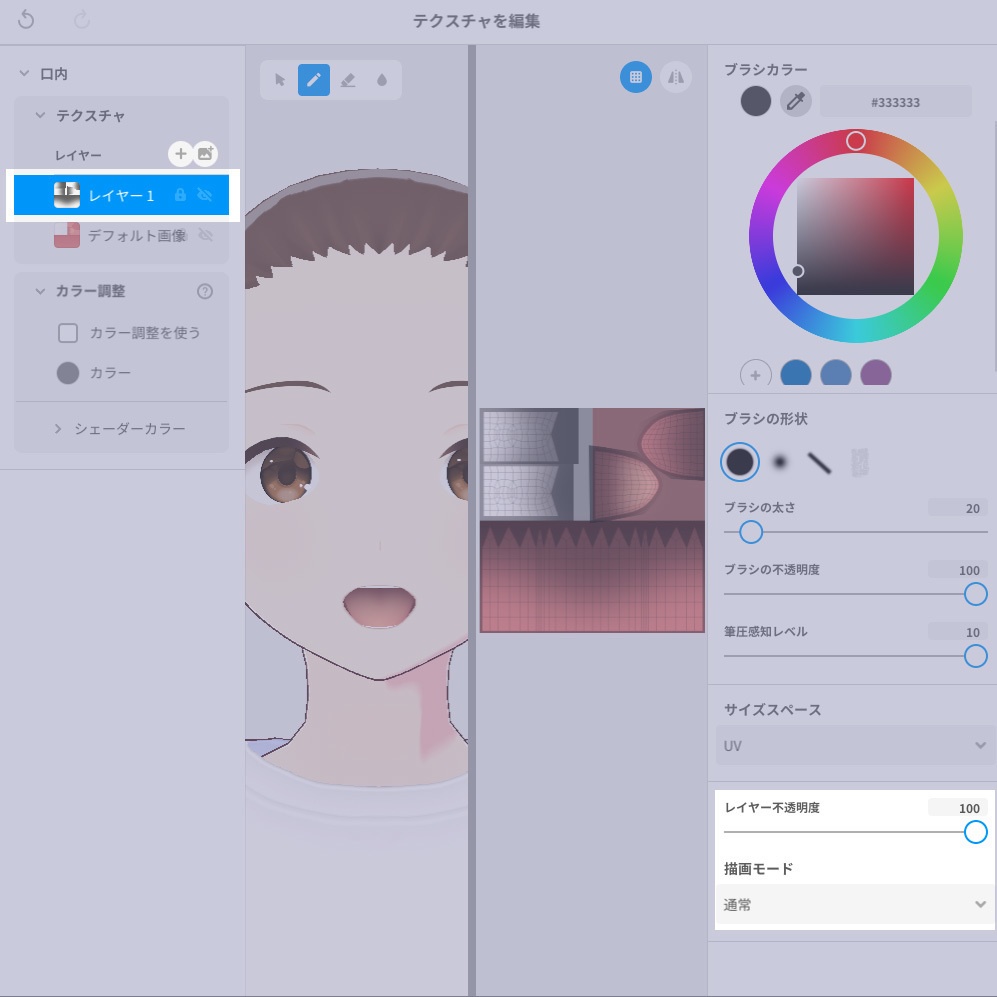
Task: Toggle mirror symmetry painting
Action: [675, 77]
